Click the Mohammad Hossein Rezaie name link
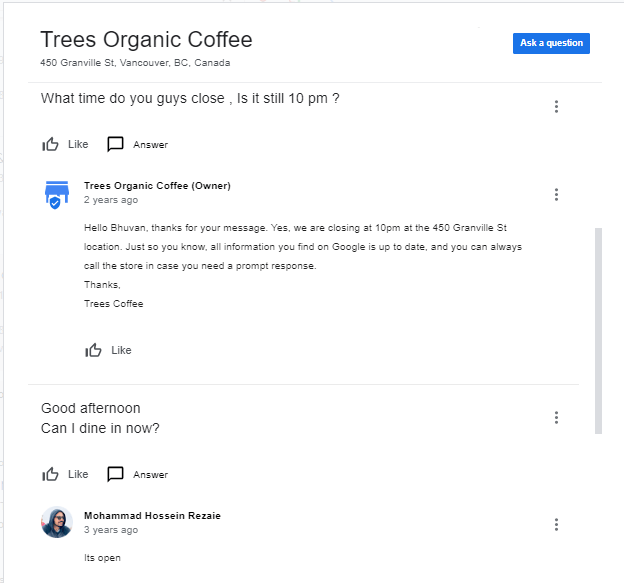Image resolution: width=624 pixels, height=583 pixels. tap(152, 516)
